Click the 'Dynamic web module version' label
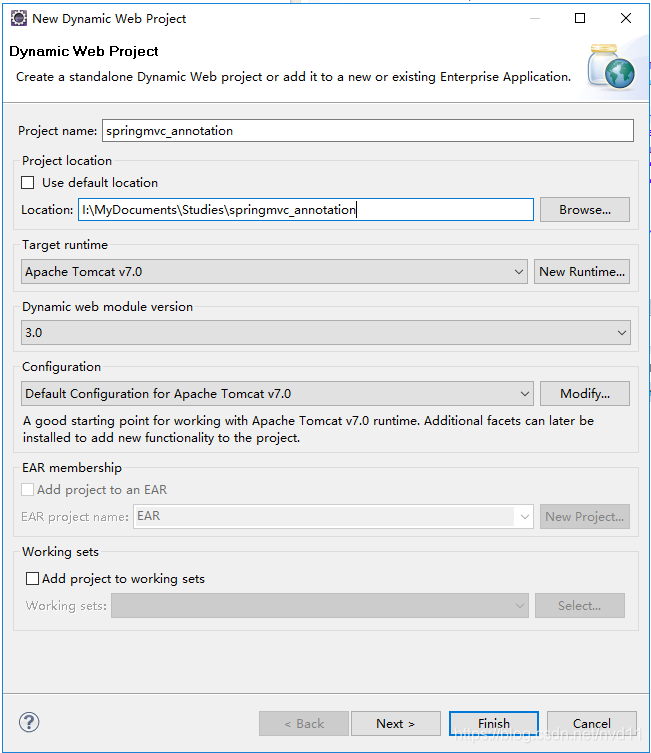This screenshot has height=753, width=651. pos(108,306)
